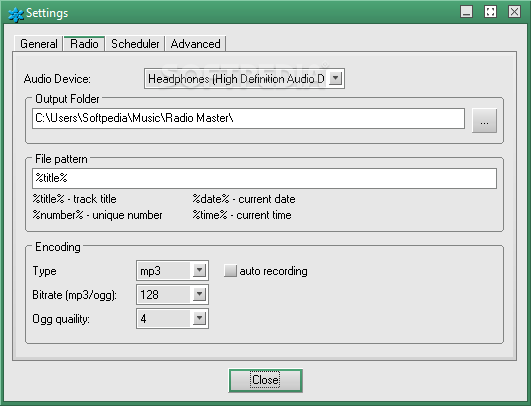Click the '%number% - unique number' hint text
The image size is (531, 406).
[x=98, y=215]
